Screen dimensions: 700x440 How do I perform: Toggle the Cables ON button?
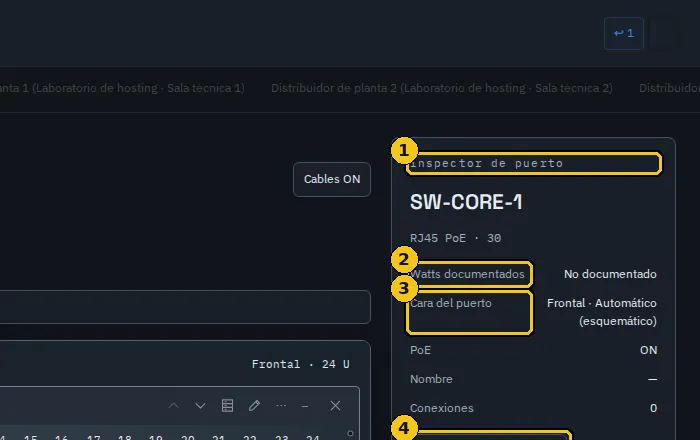coord(332,179)
